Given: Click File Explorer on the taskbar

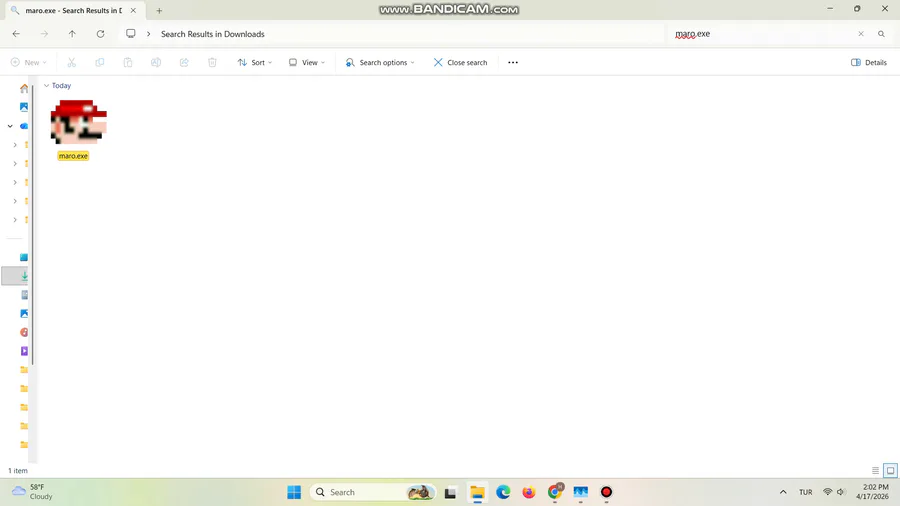Looking at the screenshot, I should coord(477,492).
